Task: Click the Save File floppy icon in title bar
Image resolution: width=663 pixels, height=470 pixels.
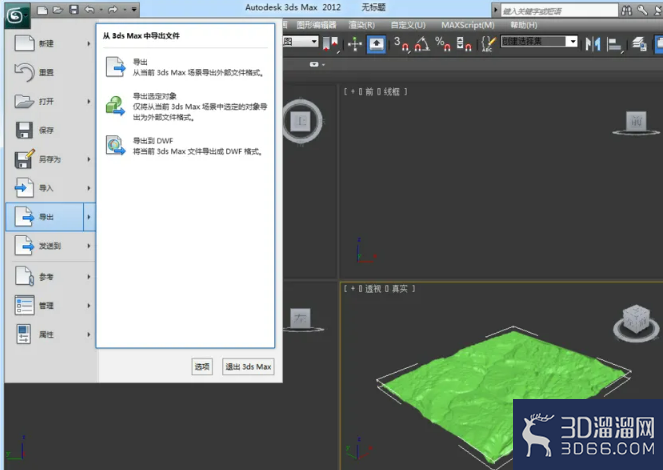Action: click(74, 9)
